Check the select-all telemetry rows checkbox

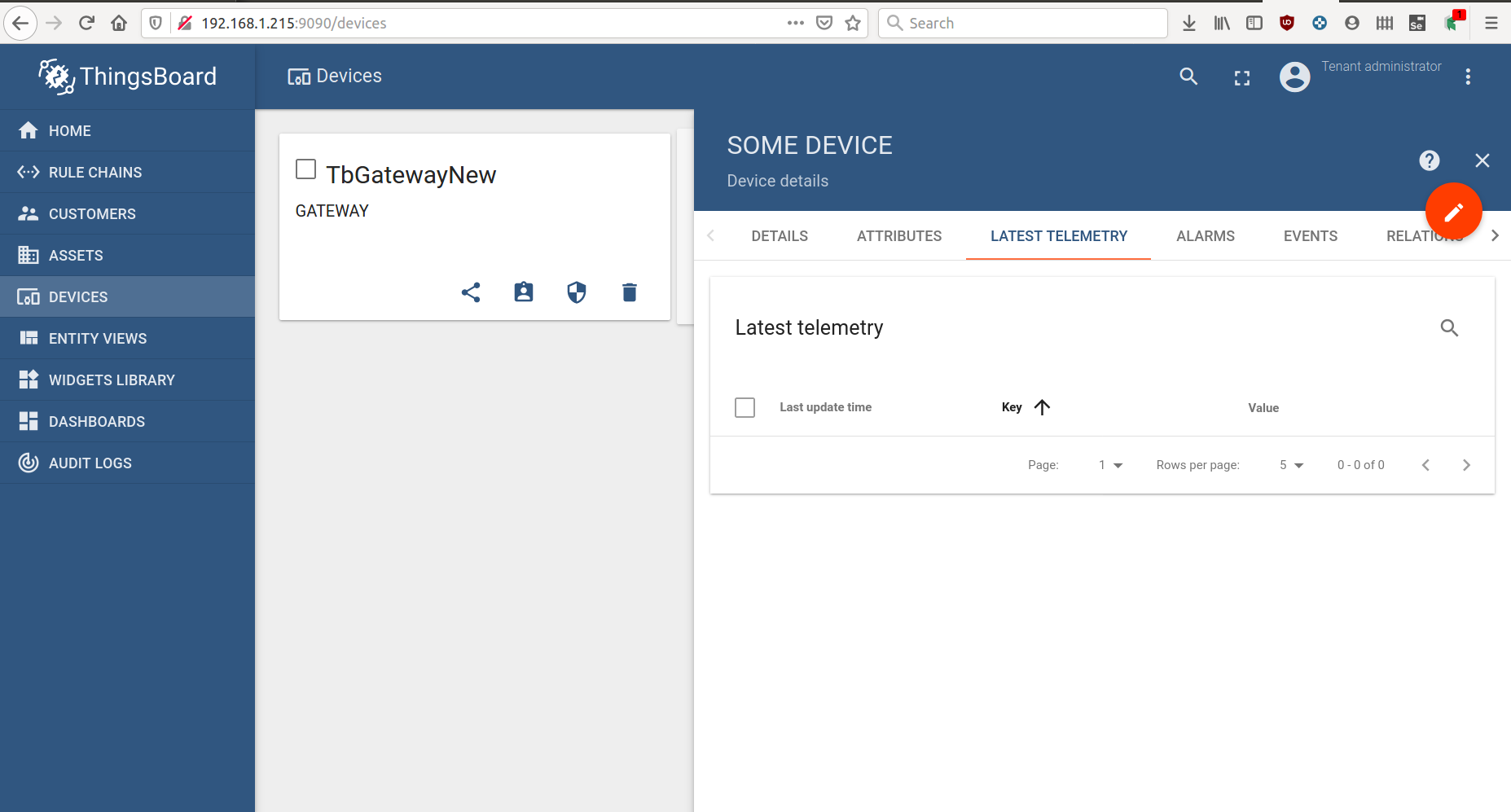click(x=745, y=406)
